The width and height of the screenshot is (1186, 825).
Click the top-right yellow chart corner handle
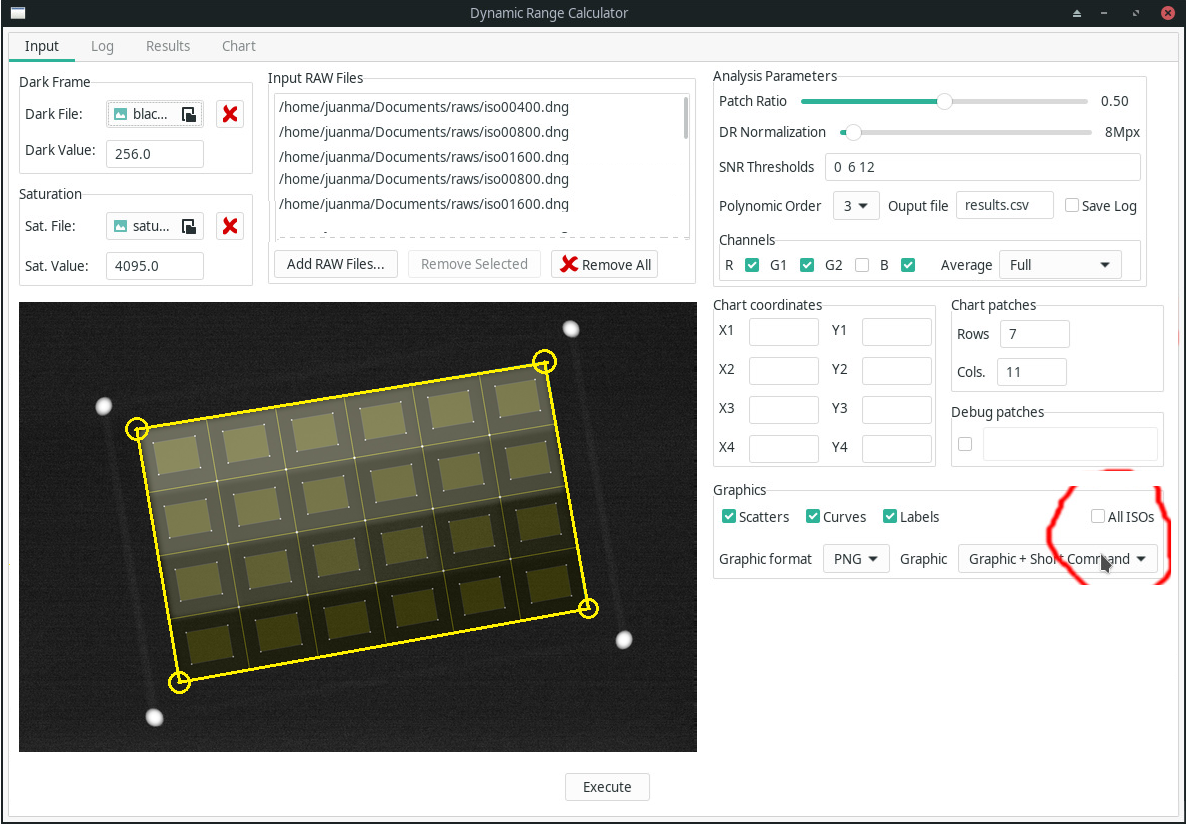[544, 361]
